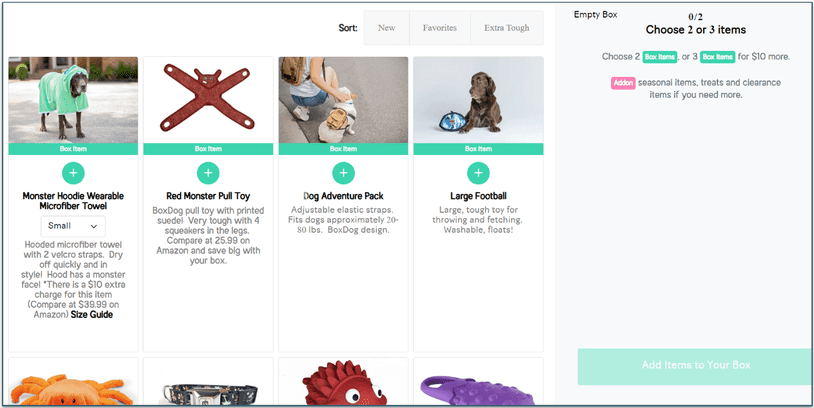
Task: Click the pink Addon badge
Action: click(x=624, y=83)
